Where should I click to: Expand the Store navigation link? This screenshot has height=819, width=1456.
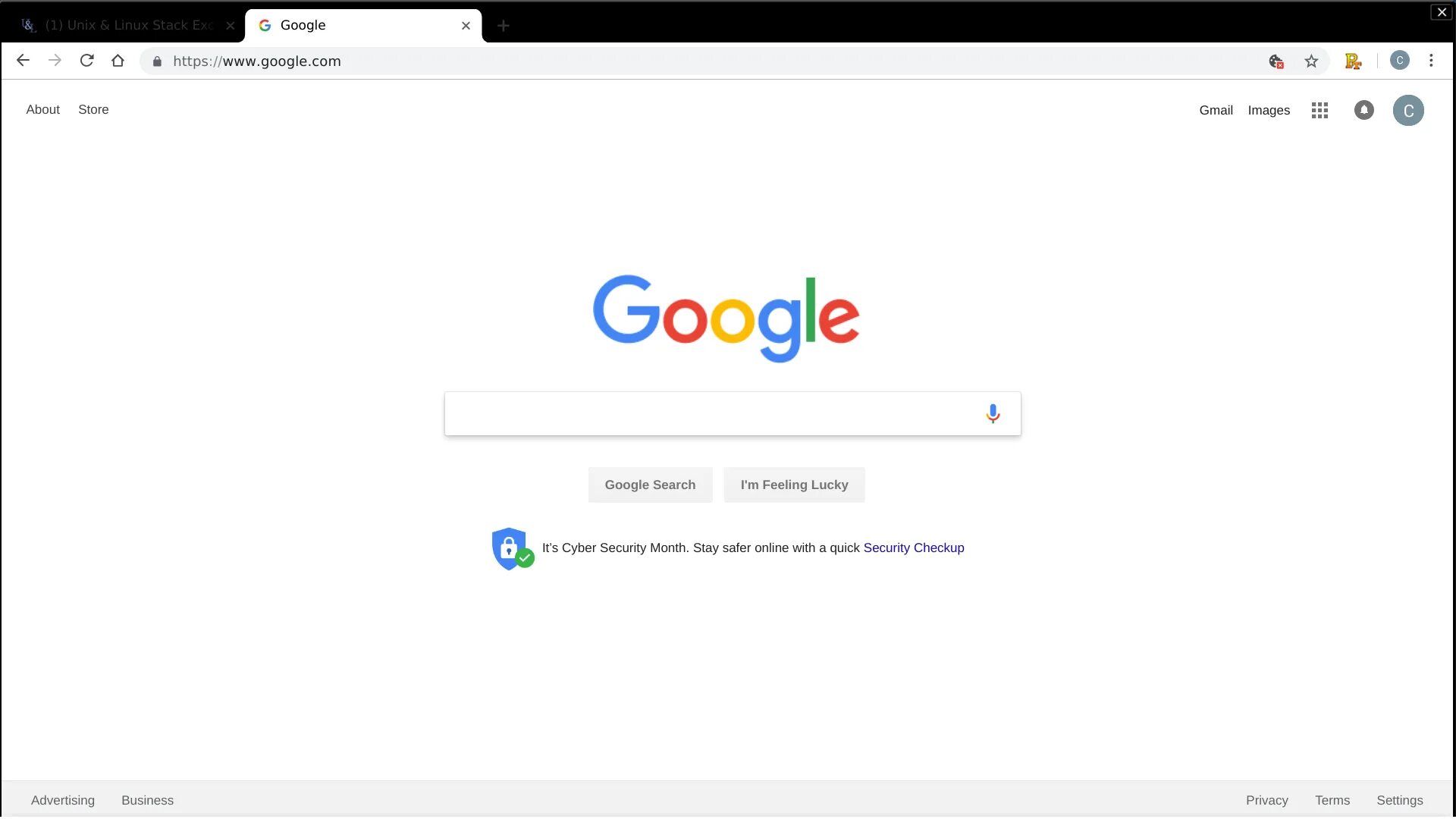pos(93,109)
